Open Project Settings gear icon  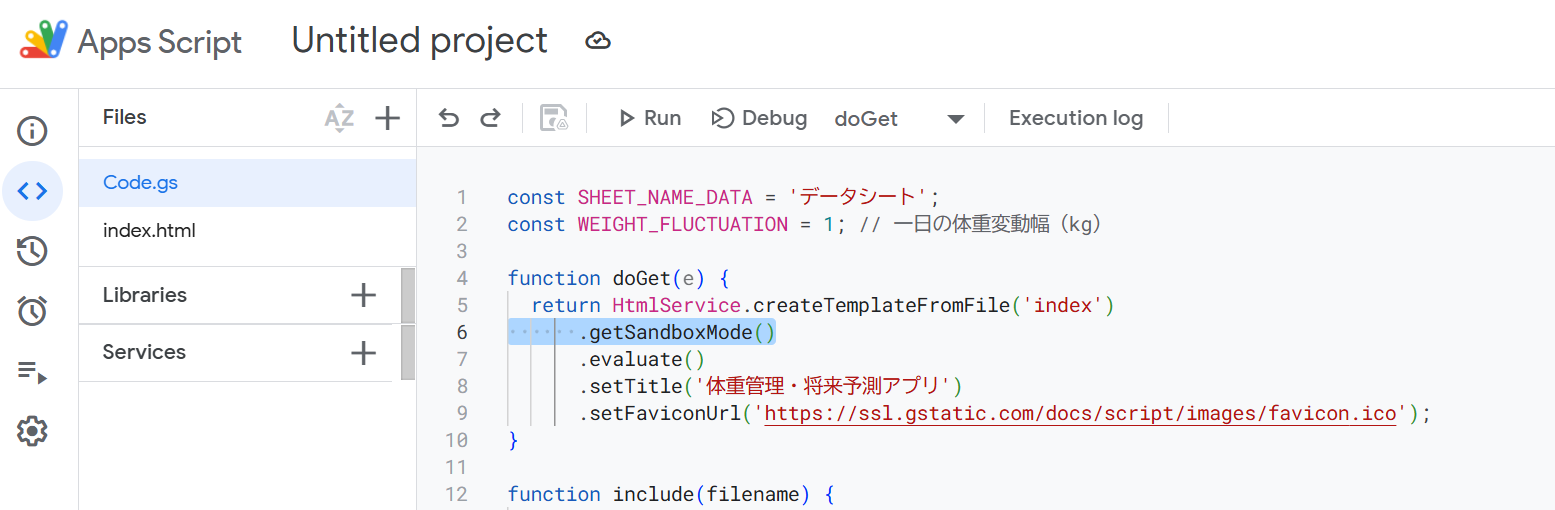(x=32, y=432)
